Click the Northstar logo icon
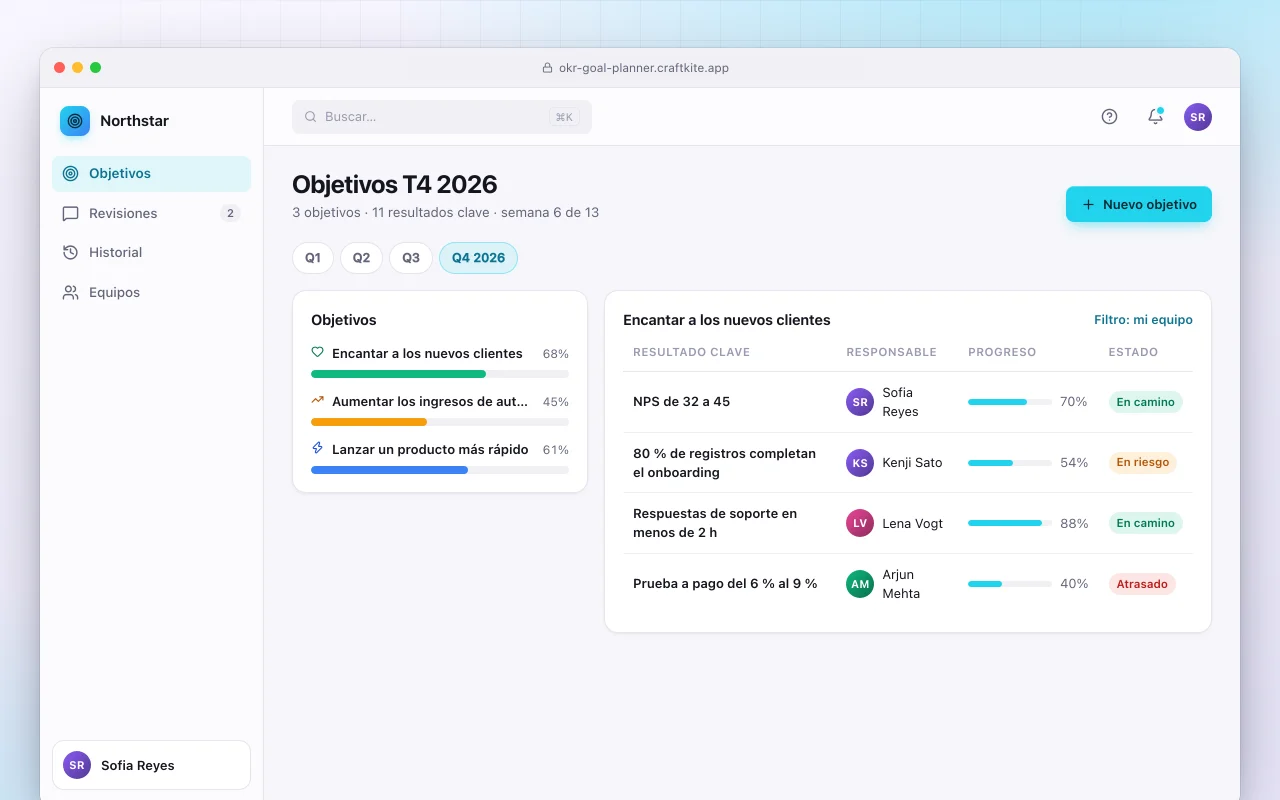 tap(75, 121)
